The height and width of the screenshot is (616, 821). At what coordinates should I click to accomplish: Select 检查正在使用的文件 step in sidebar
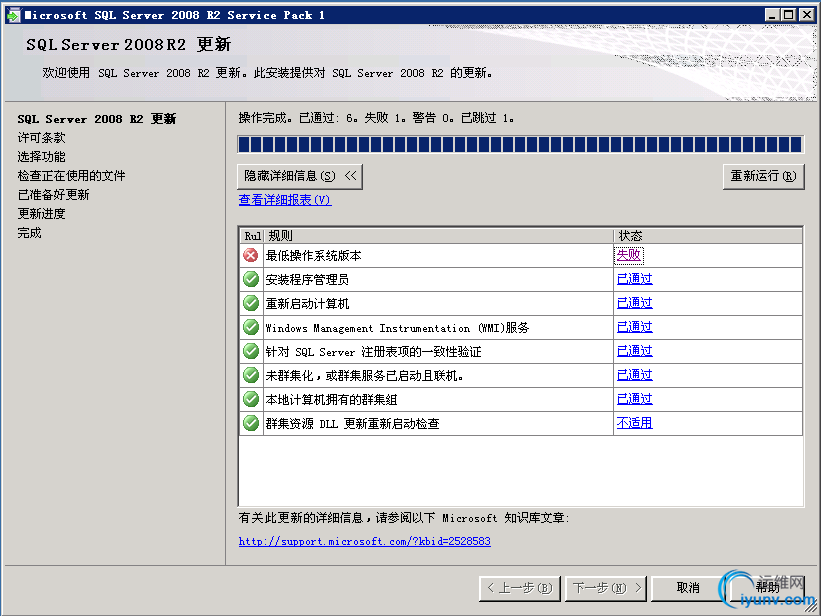coord(71,175)
